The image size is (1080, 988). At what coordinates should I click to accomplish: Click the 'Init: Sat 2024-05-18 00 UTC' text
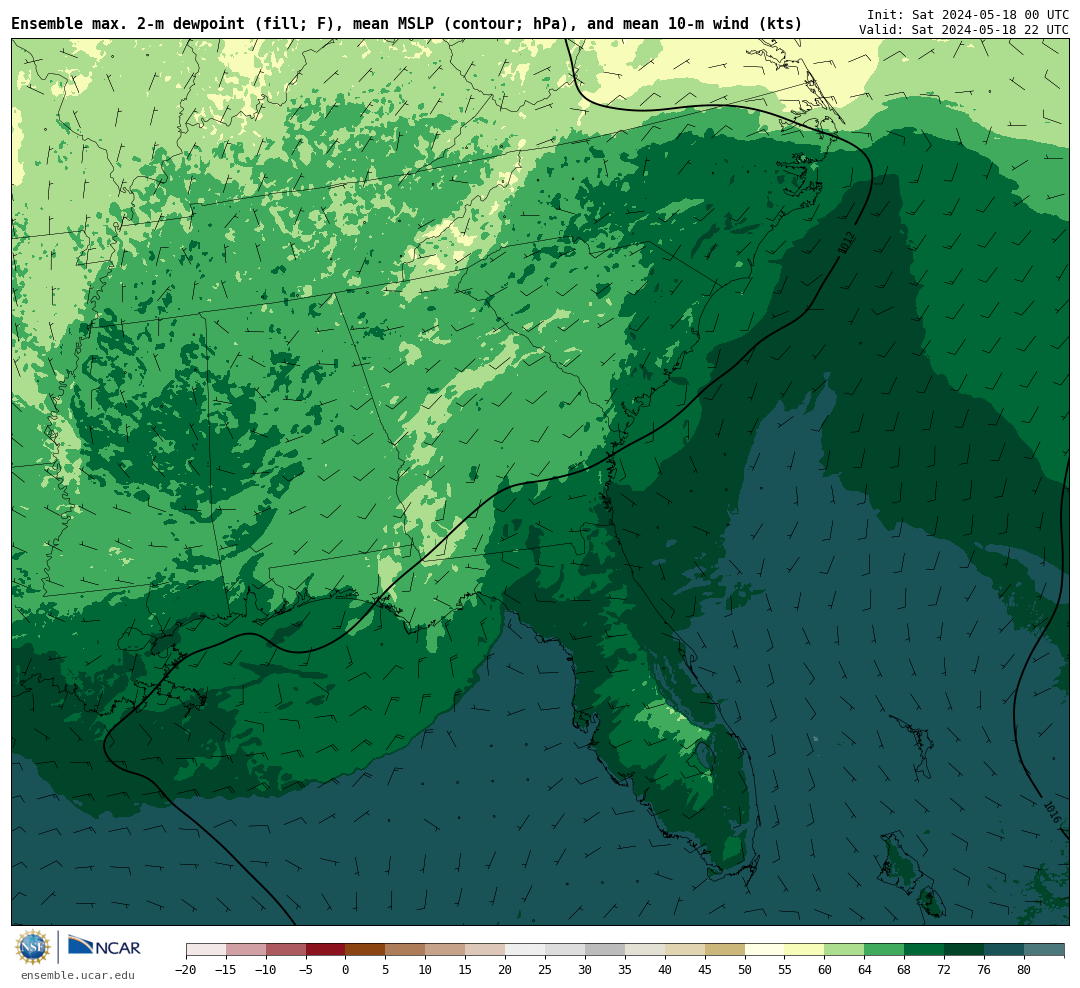[x=968, y=14]
